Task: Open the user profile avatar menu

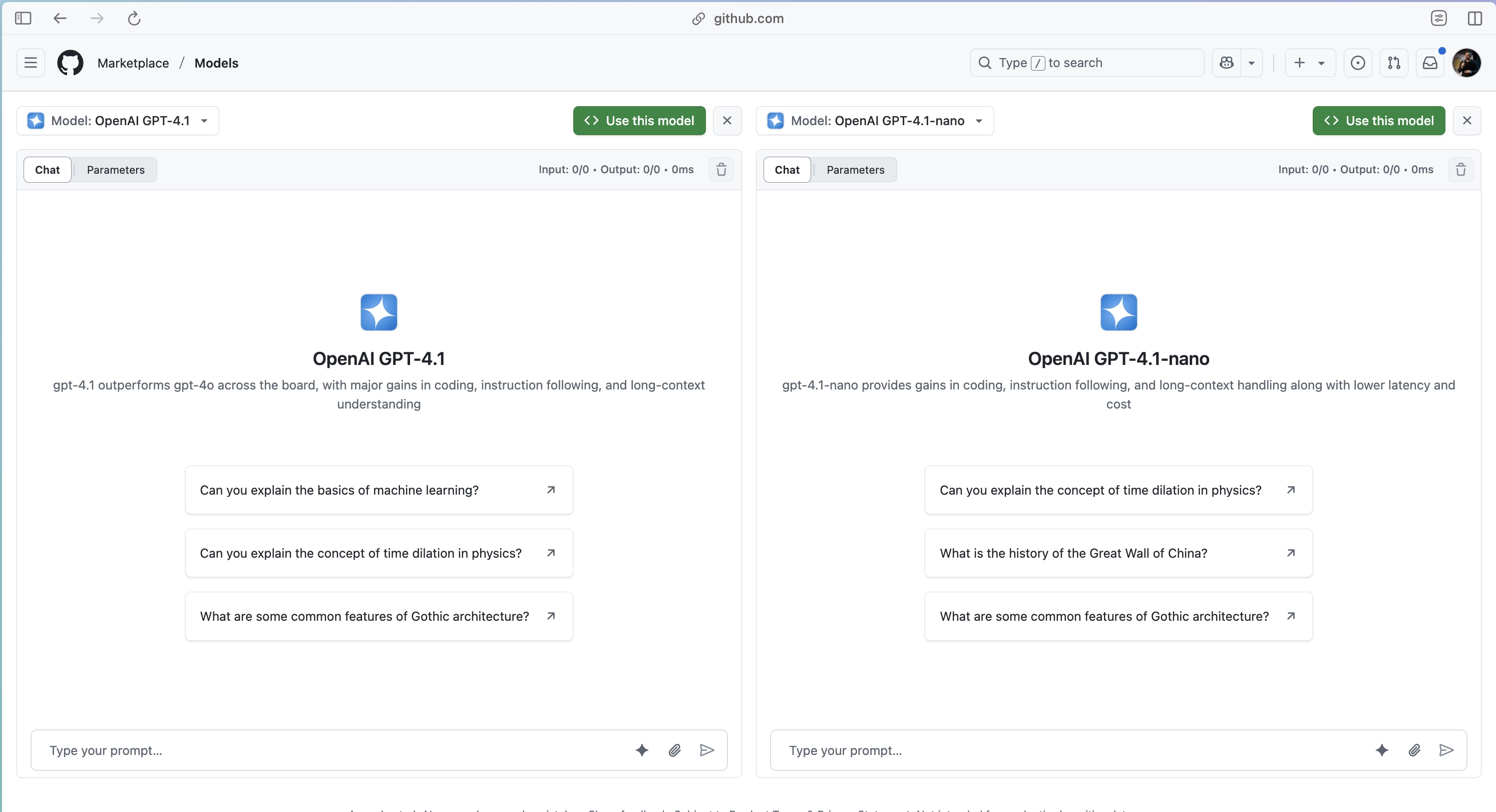Action: [1466, 63]
